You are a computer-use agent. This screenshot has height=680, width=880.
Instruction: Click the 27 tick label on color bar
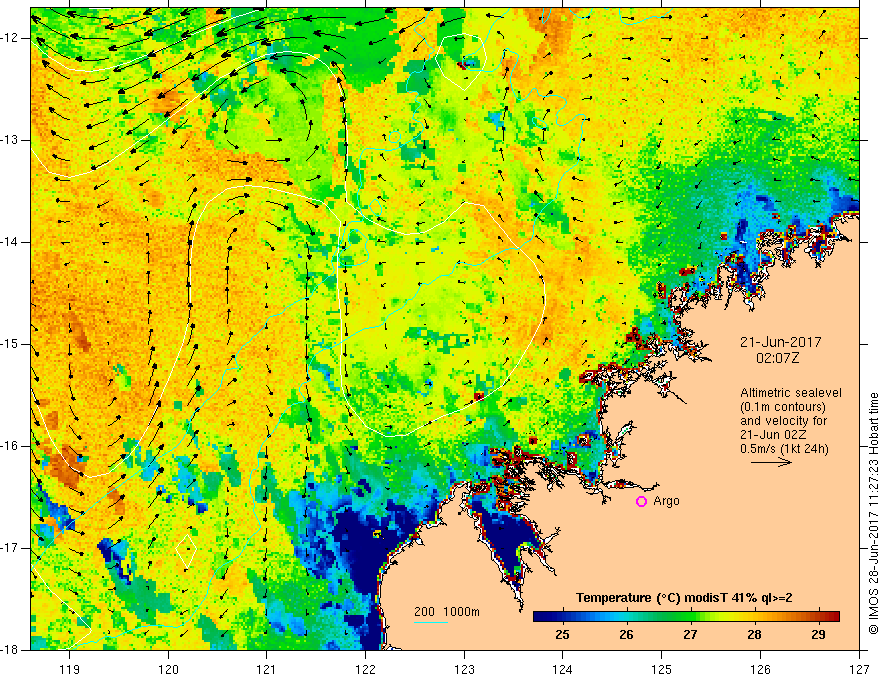click(690, 635)
